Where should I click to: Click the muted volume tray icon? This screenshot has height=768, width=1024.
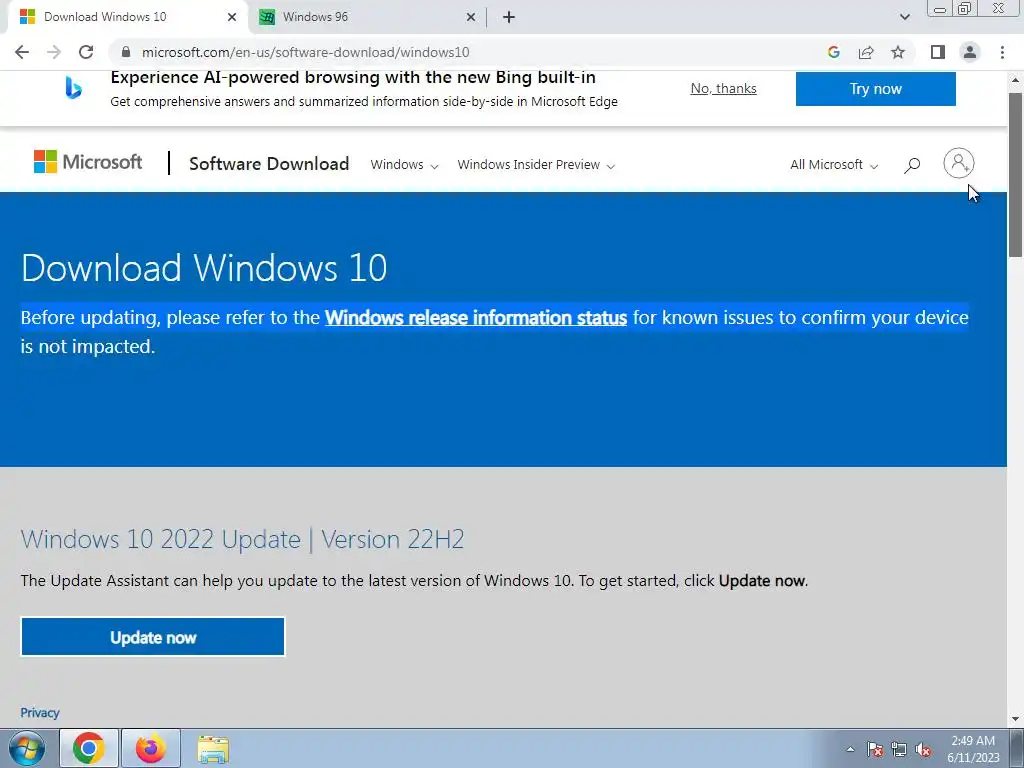click(923, 749)
